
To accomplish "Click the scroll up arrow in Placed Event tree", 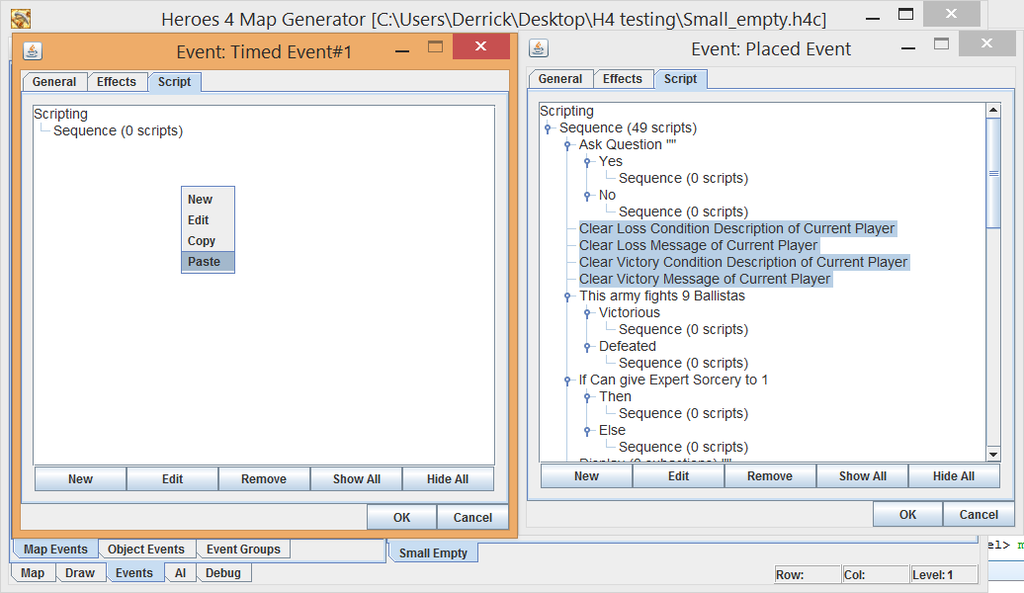I will tap(993, 110).
